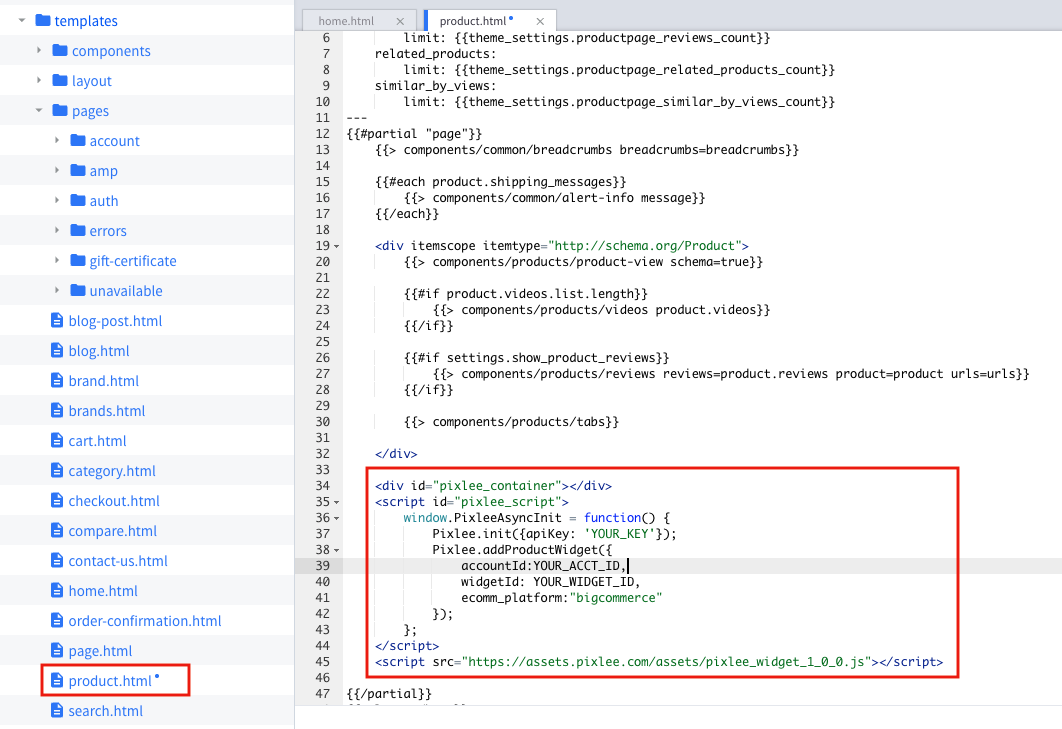1062x729 pixels.
Task: Close the home.html tab
Action: click(400, 22)
